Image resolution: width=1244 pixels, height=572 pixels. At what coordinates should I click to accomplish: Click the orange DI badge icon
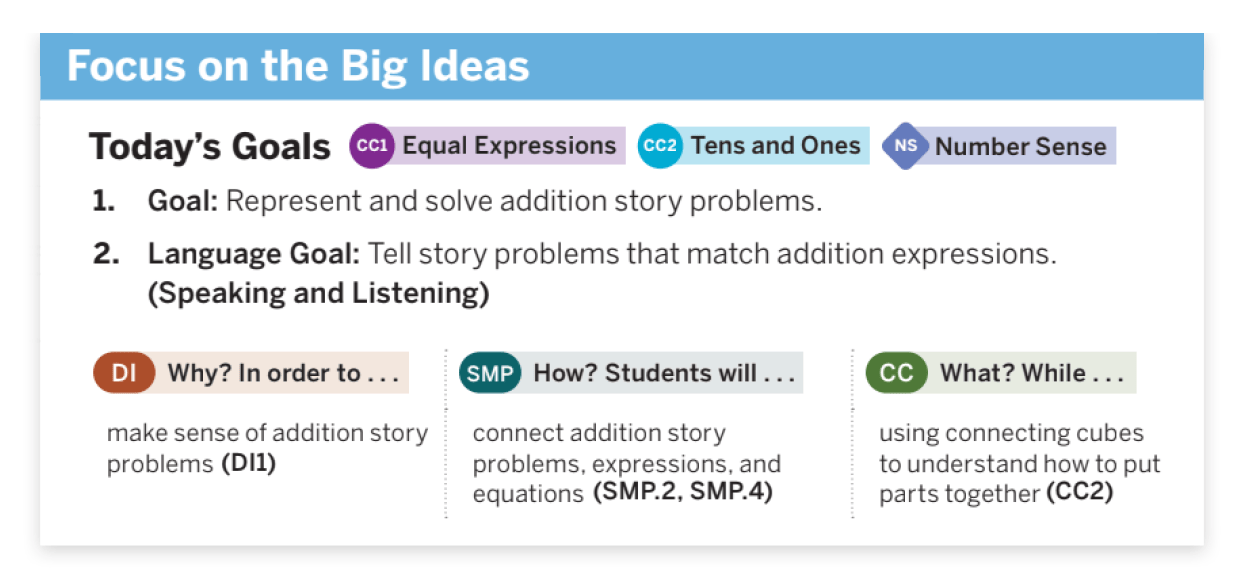pos(124,373)
